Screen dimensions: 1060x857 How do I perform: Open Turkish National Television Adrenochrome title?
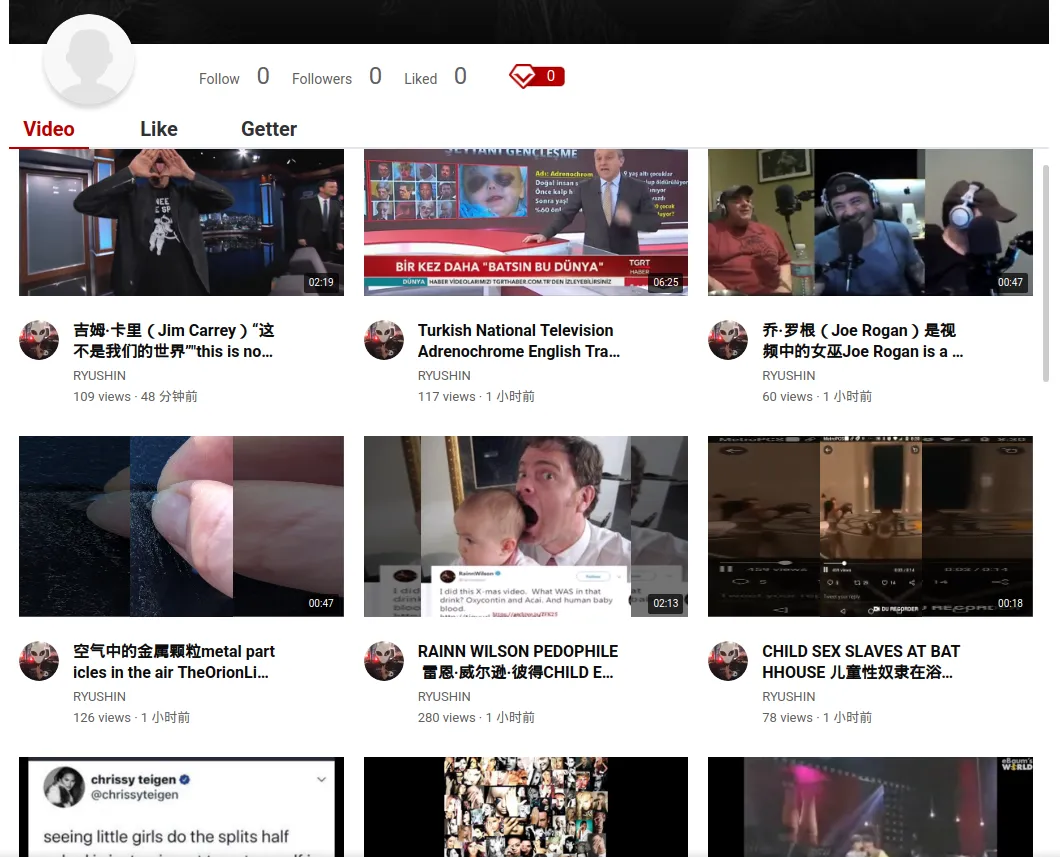(519, 341)
